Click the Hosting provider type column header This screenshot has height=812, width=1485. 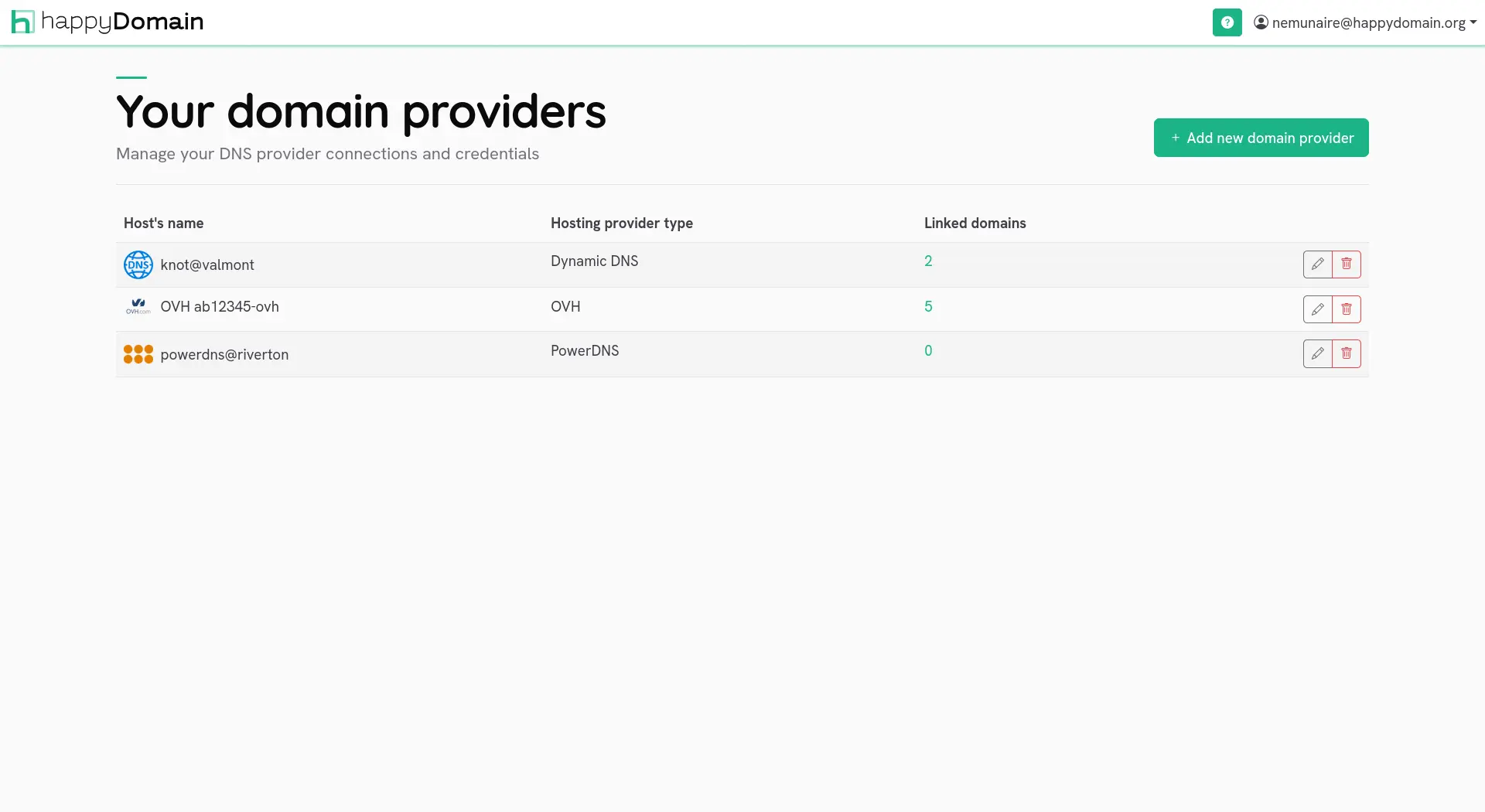pyautogui.click(x=621, y=223)
